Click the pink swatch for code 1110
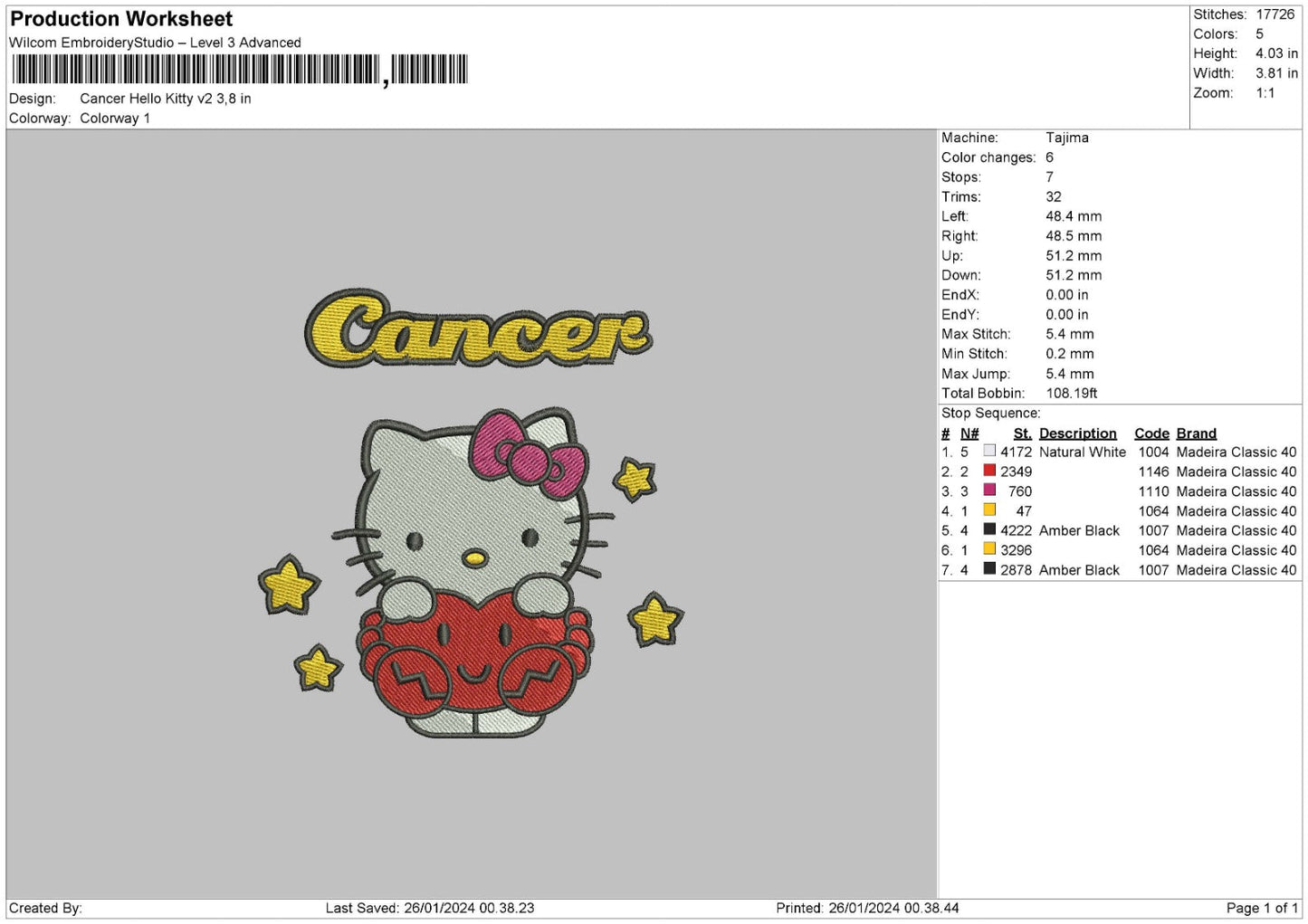Screen dimensions: 1308x924 pyautogui.click(x=989, y=491)
